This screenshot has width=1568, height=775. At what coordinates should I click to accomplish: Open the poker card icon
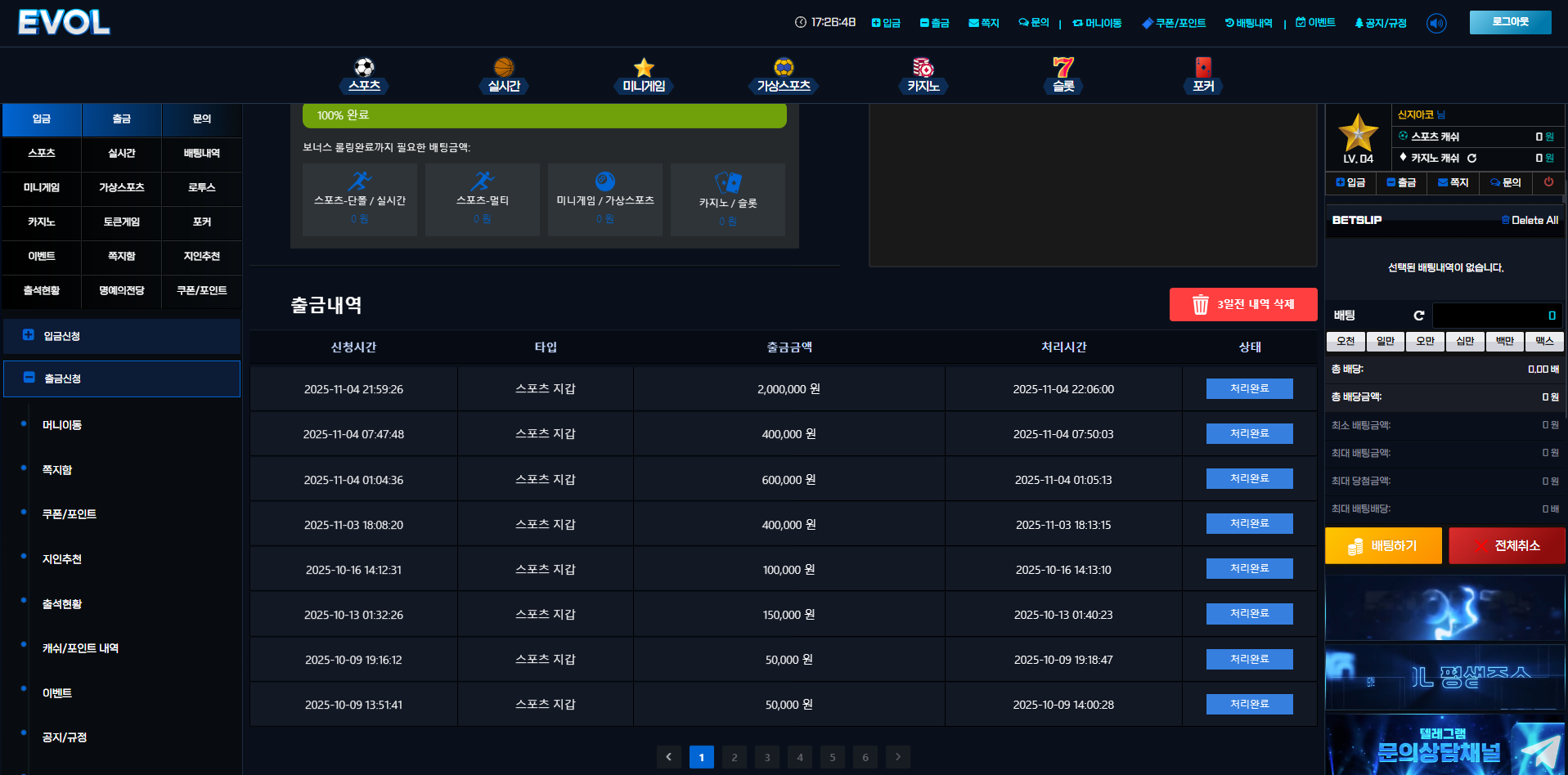point(1202,68)
